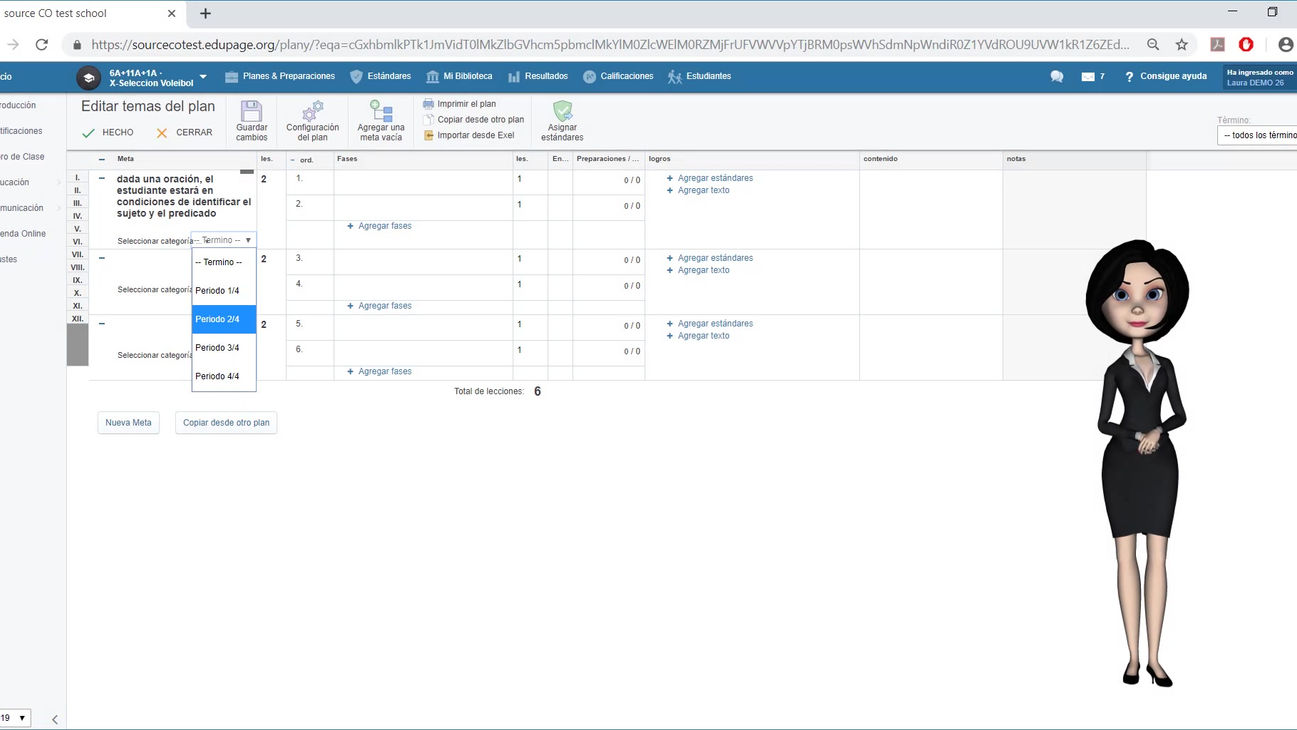Image resolution: width=1297 pixels, height=730 pixels.
Task: Jump to month VII. in side index
Action: click(77, 255)
